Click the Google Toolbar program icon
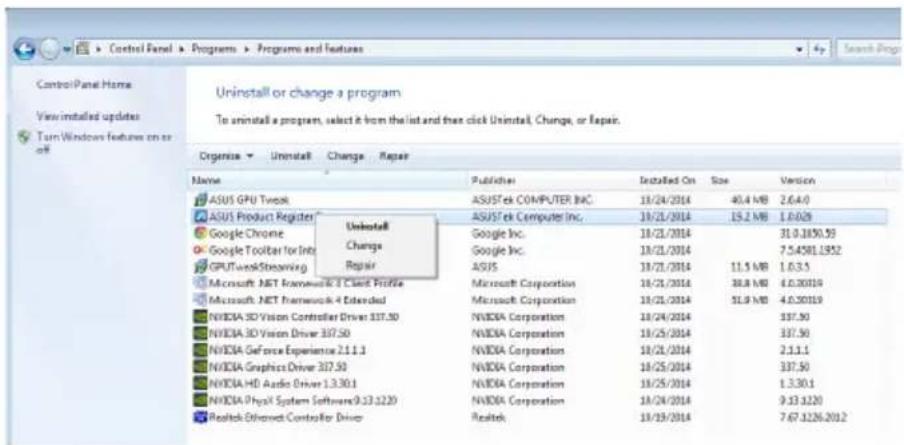 [200, 250]
